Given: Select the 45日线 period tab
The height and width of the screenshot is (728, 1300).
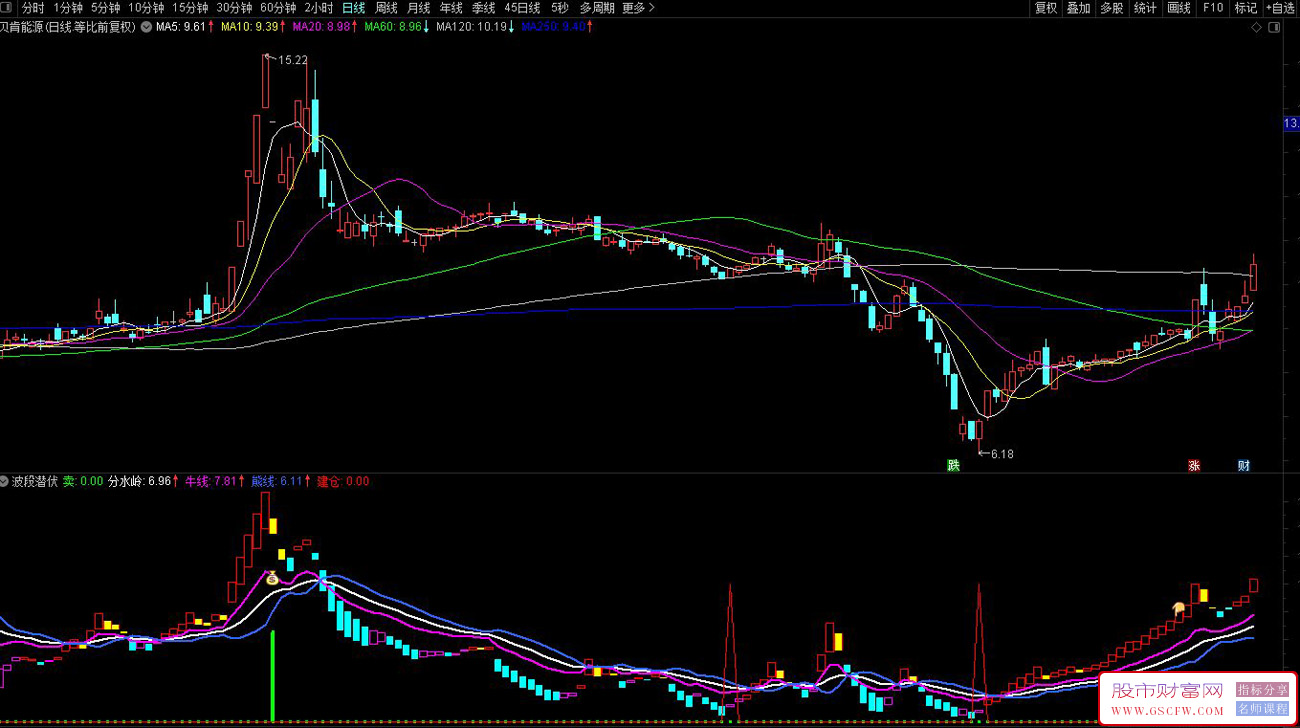Looking at the screenshot, I should tap(522, 8).
